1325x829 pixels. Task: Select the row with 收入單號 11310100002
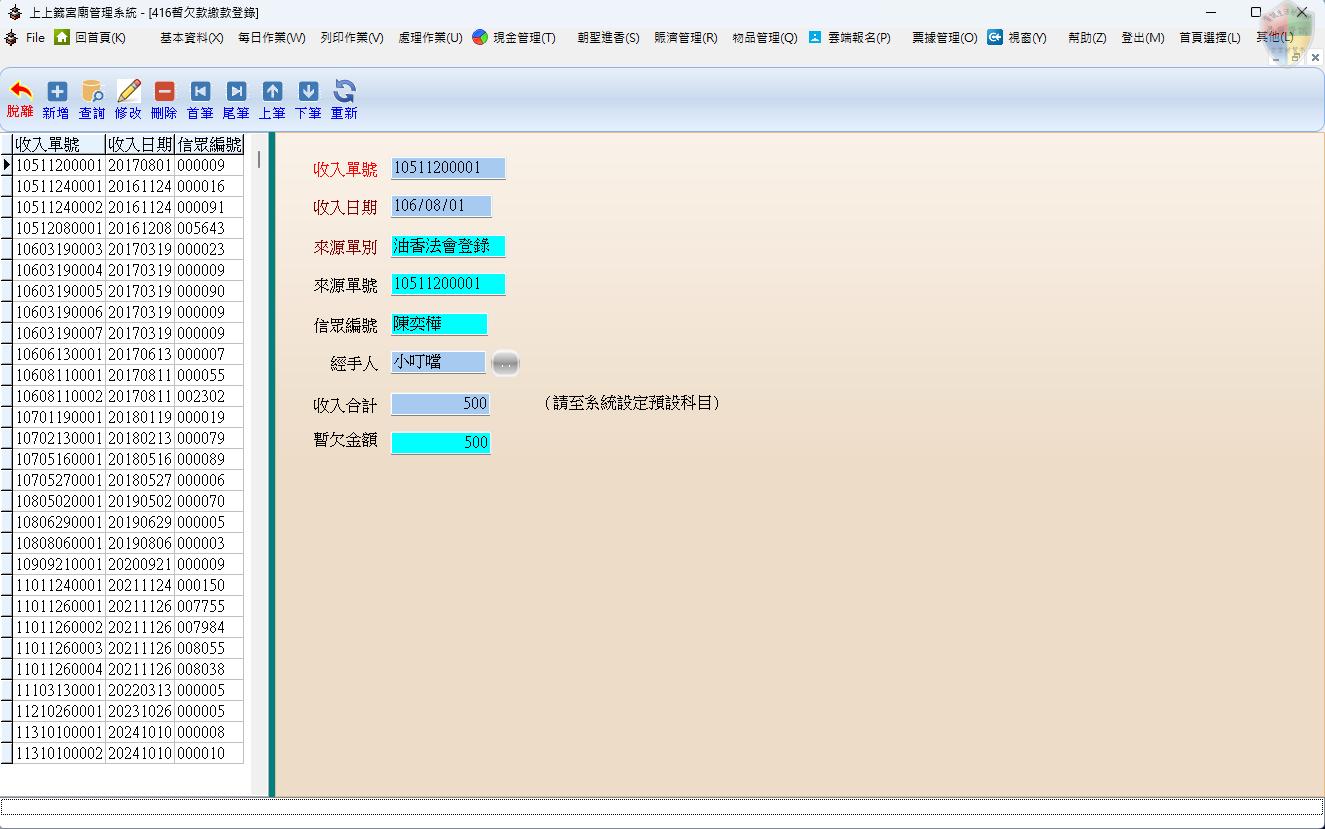pyautogui.click(x=59, y=753)
